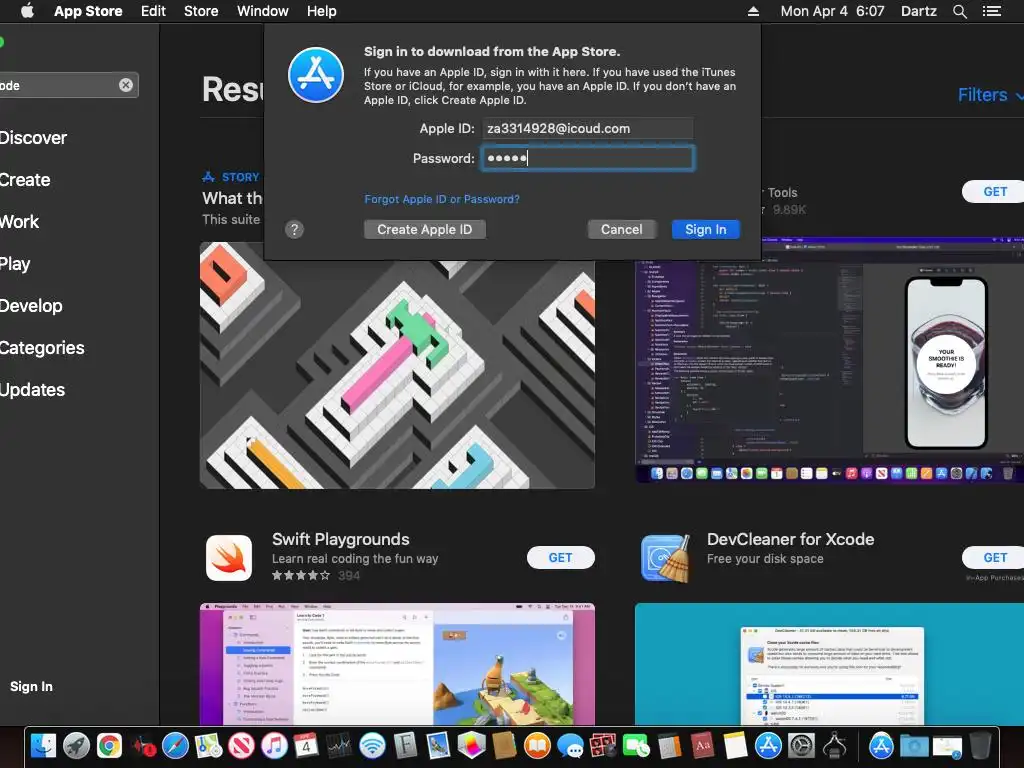Go to Updates in the sidebar
The image size is (1024, 768).
pos(33,390)
